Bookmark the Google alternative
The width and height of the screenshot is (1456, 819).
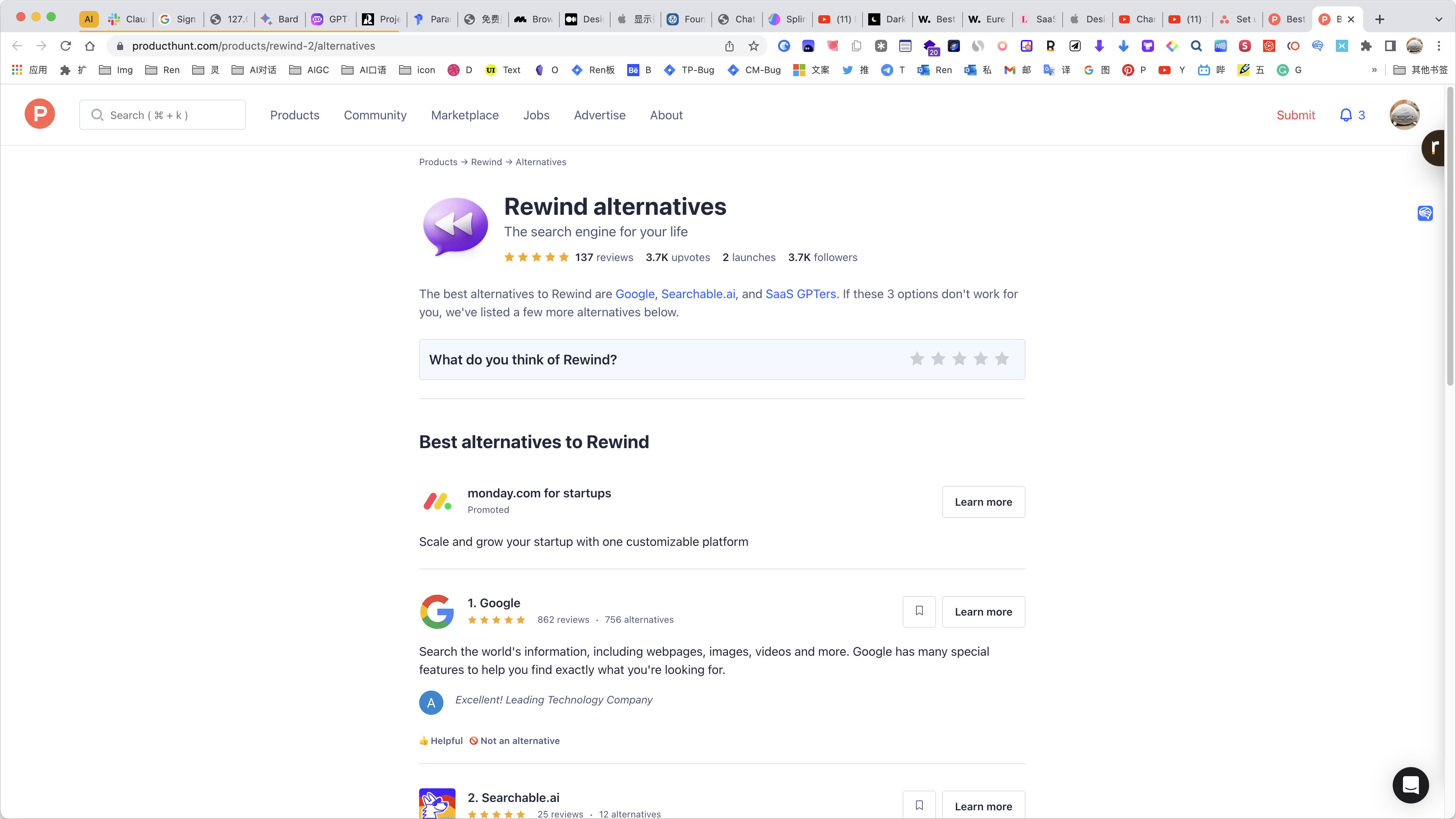click(x=919, y=611)
